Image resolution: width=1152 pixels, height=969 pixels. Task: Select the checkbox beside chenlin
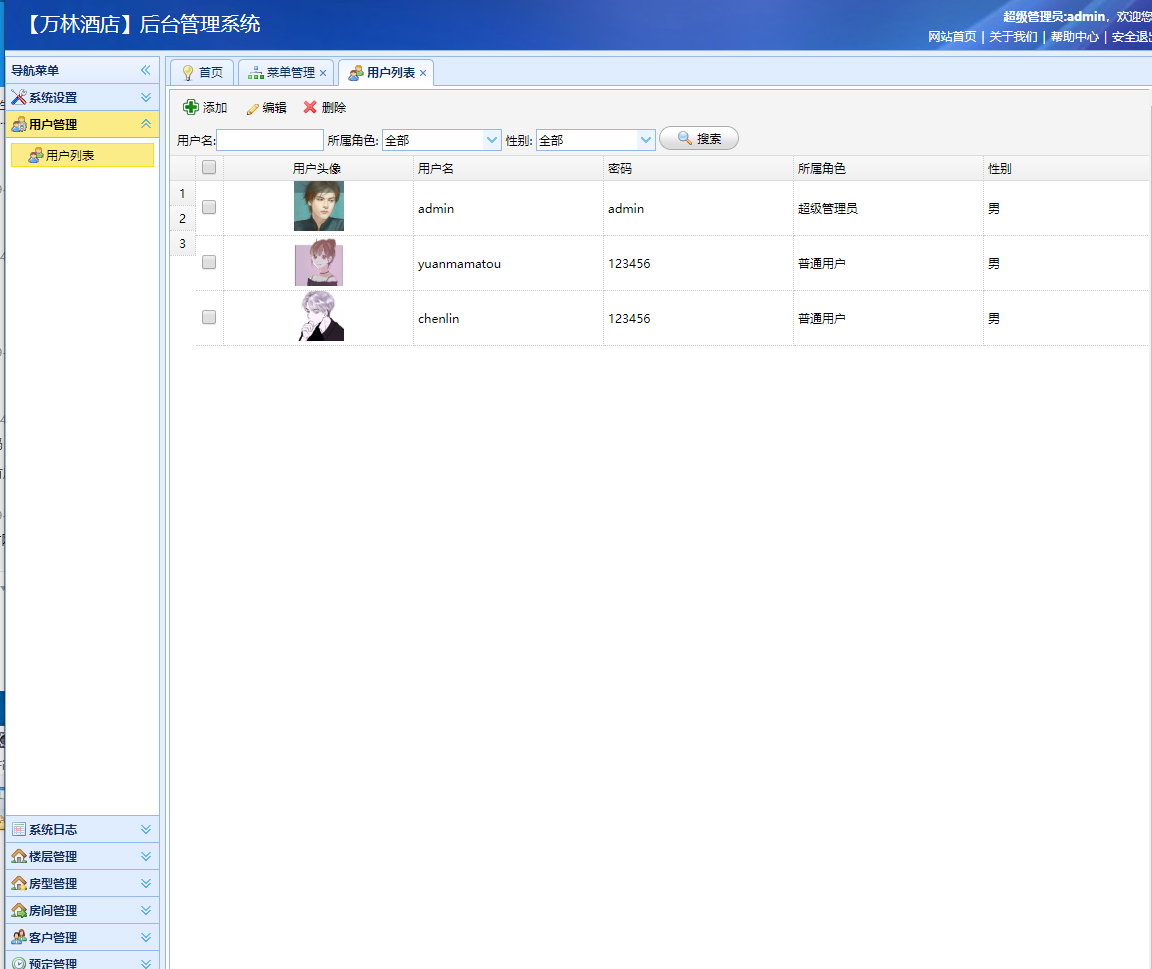tap(208, 317)
